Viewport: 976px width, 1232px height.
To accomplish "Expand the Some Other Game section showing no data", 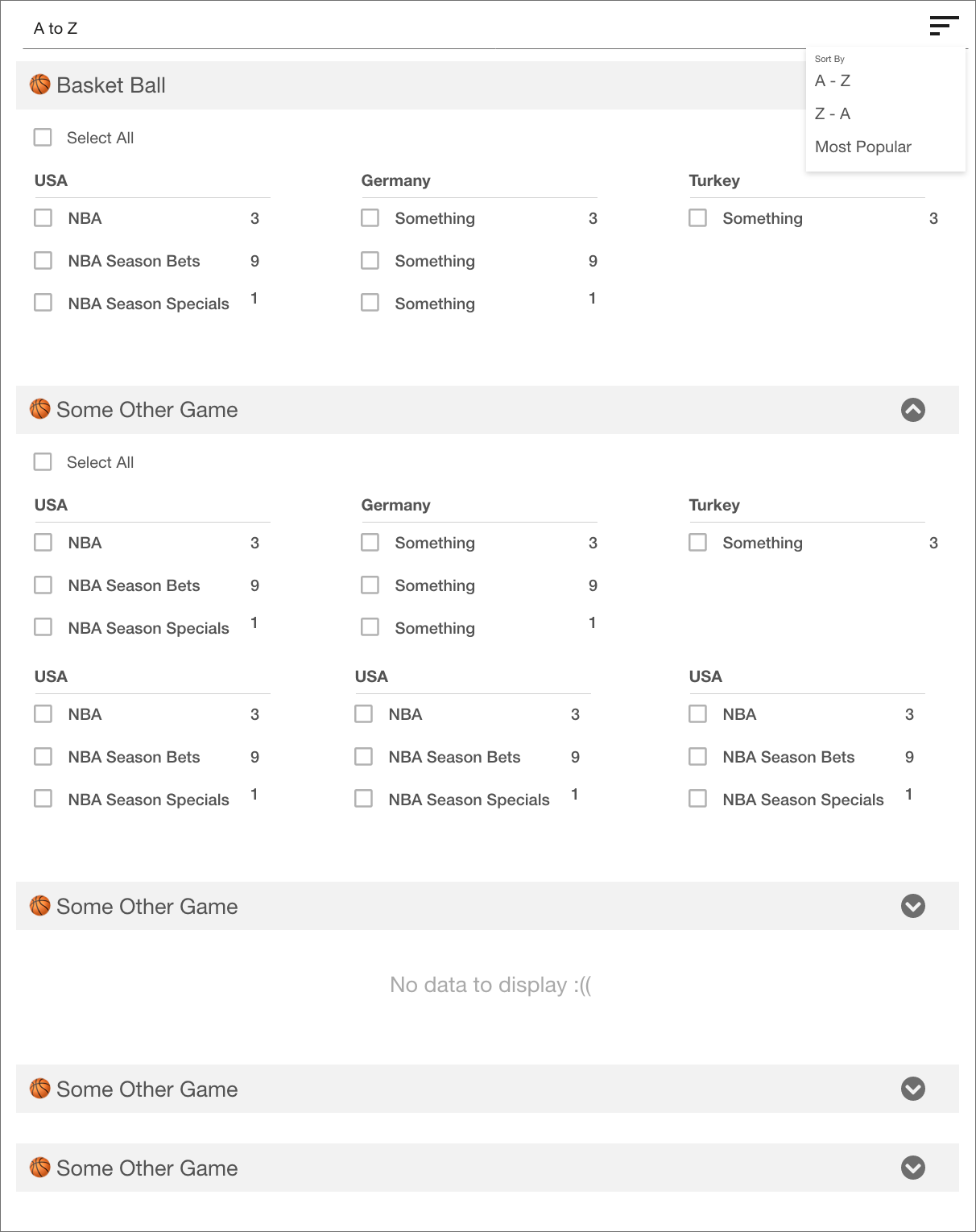I will (912, 906).
